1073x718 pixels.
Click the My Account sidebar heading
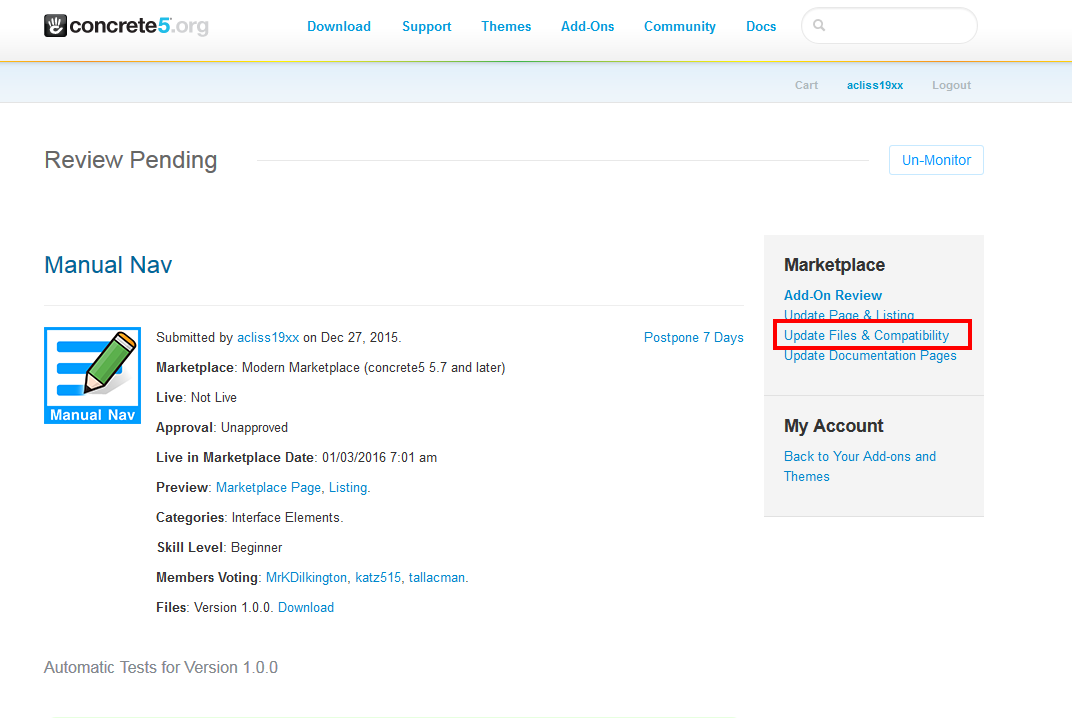[833, 426]
